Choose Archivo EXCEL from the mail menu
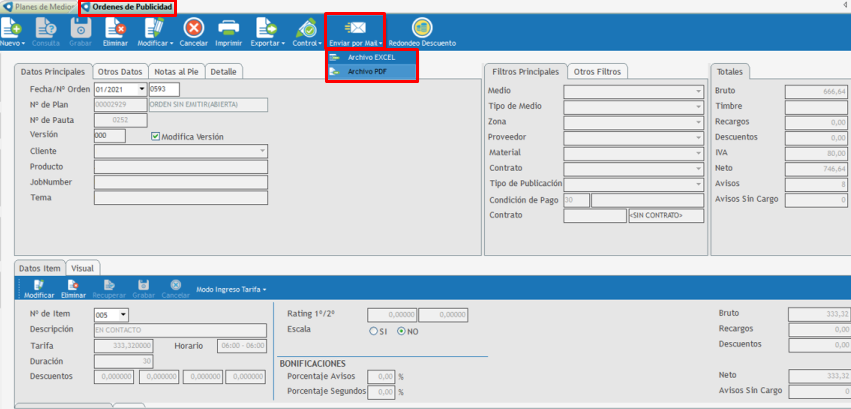851x409 pixels. coord(371,58)
